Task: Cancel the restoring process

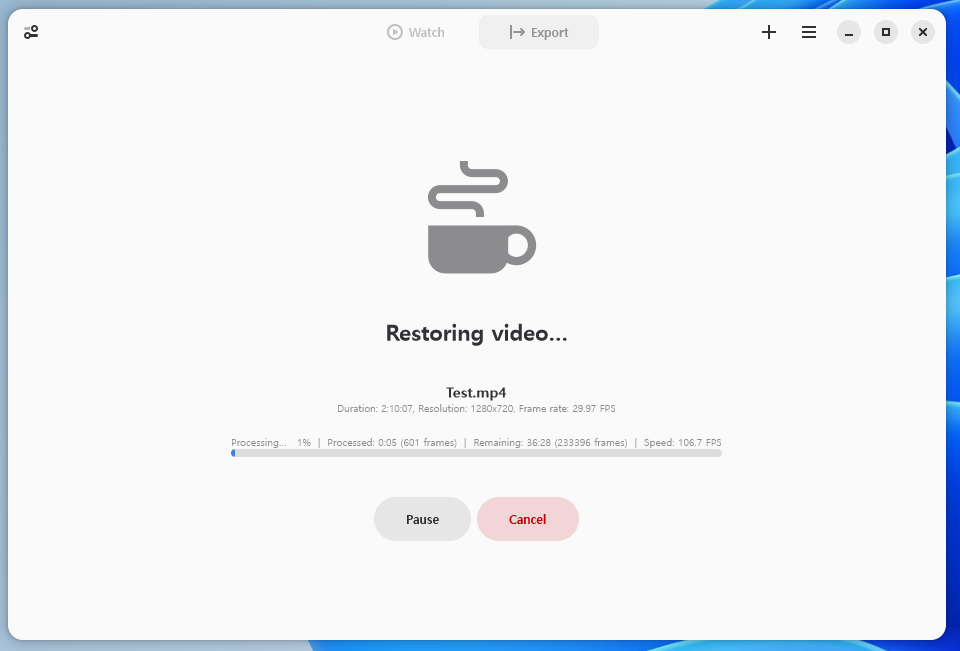Action: coord(527,519)
